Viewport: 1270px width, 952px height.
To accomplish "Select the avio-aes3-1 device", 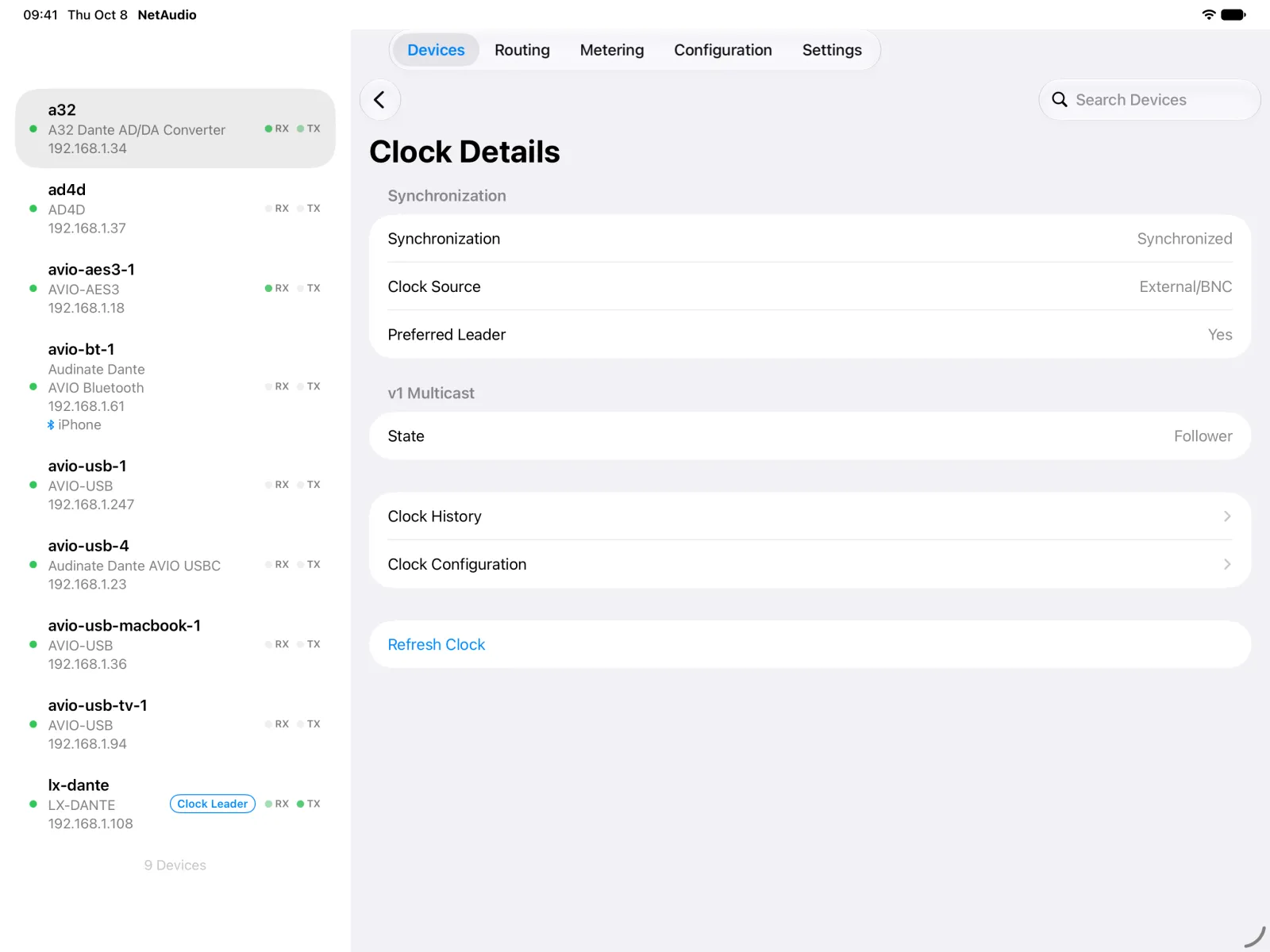I will (175, 288).
